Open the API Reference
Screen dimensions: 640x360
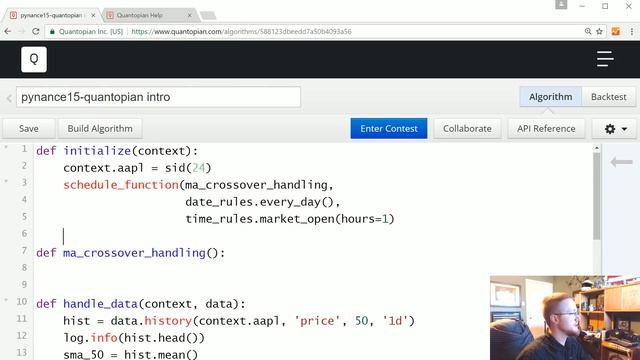pyautogui.click(x=546, y=129)
